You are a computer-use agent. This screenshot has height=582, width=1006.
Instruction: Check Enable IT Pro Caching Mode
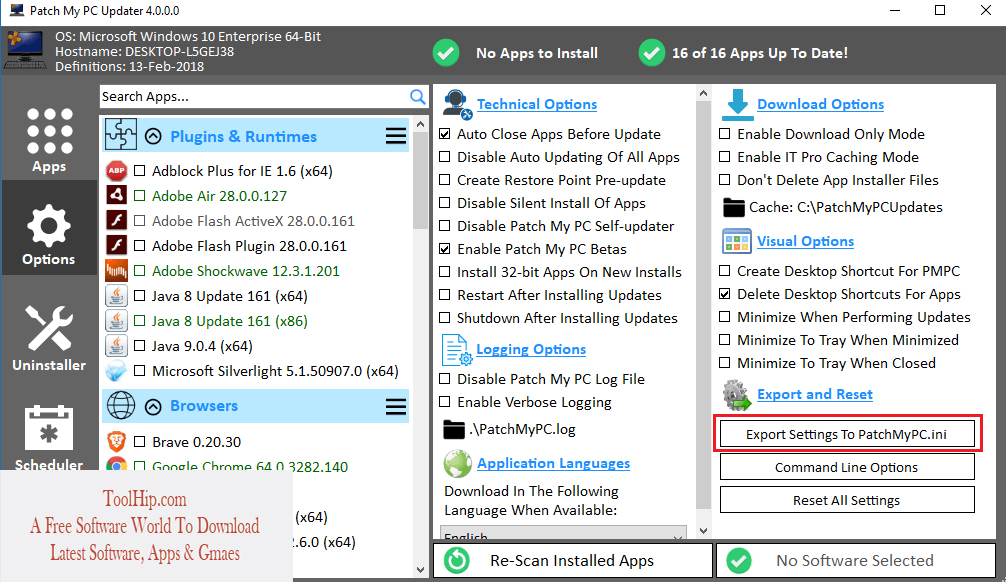[724, 157]
